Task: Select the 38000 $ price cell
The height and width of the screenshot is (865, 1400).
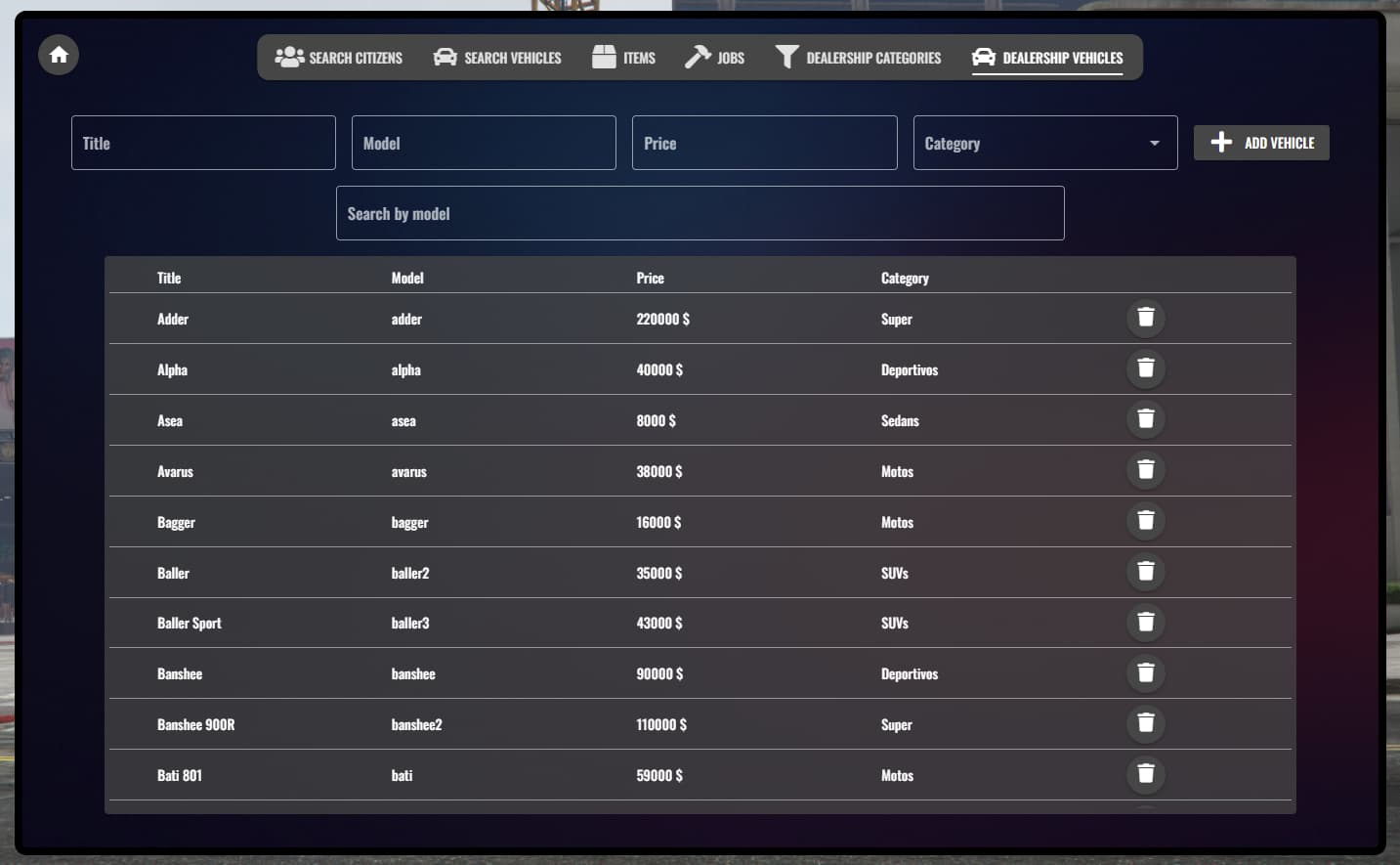Action: coord(659,471)
